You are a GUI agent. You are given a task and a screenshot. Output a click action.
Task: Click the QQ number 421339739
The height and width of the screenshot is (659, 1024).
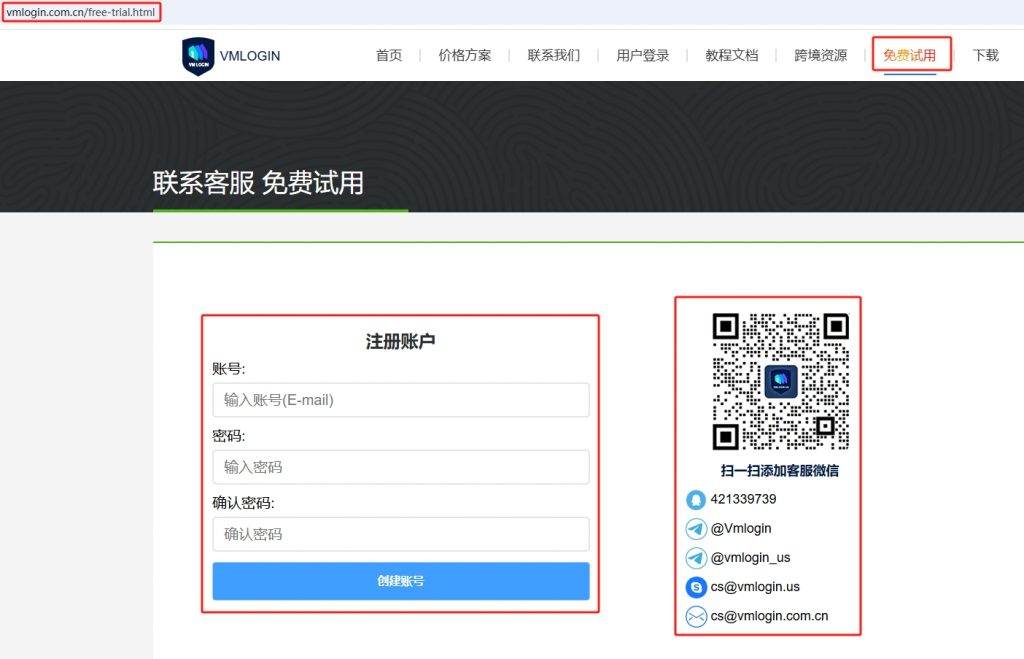743,499
